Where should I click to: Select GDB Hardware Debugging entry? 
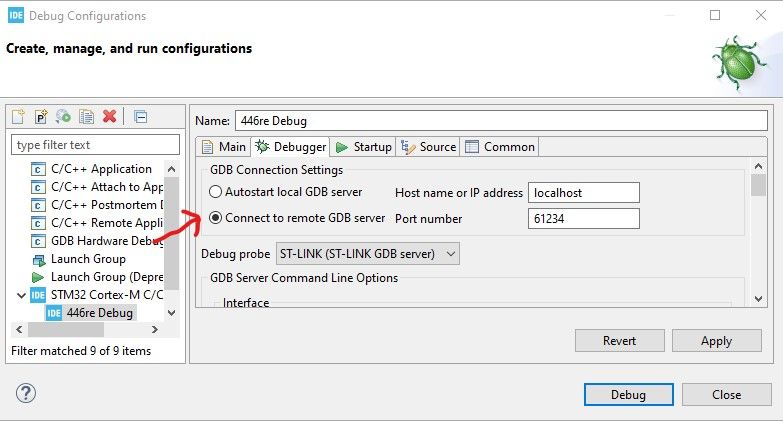97,241
